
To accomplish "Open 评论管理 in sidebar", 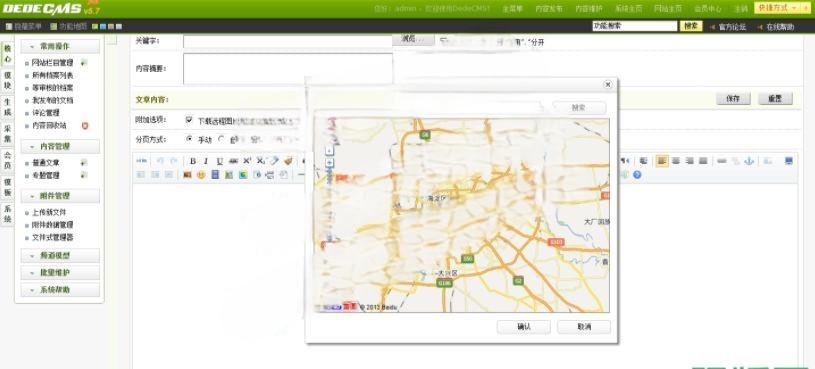I will [46, 113].
